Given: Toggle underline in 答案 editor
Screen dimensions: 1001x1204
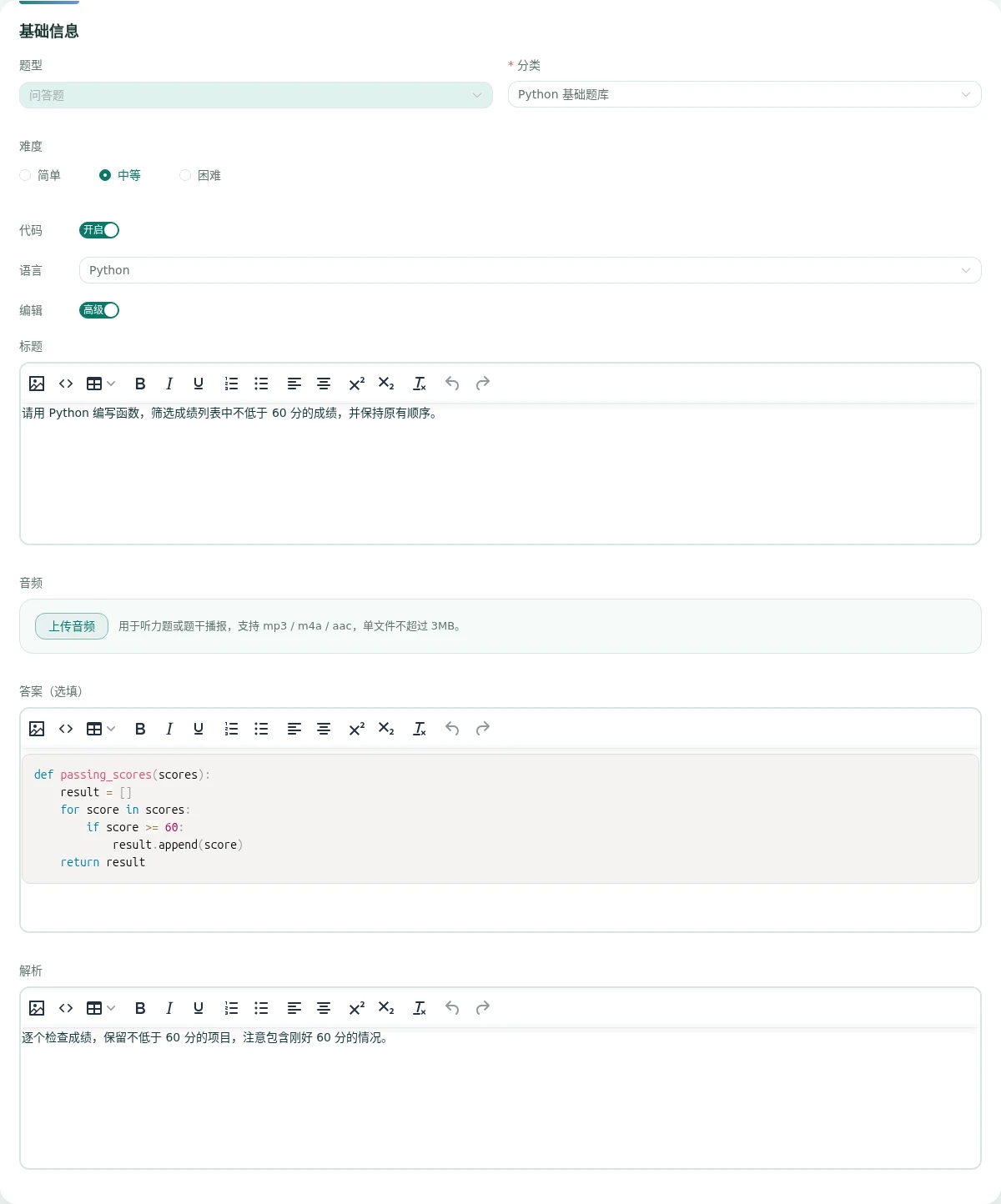Looking at the screenshot, I should click(199, 729).
